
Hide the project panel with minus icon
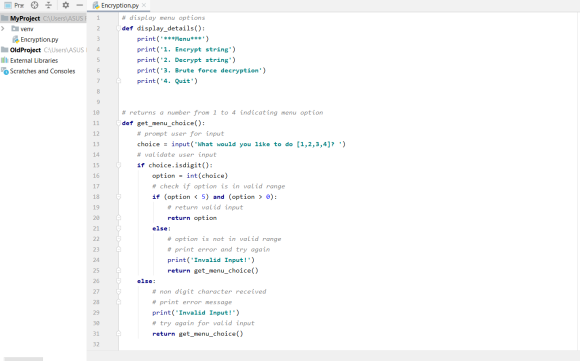coord(80,5)
